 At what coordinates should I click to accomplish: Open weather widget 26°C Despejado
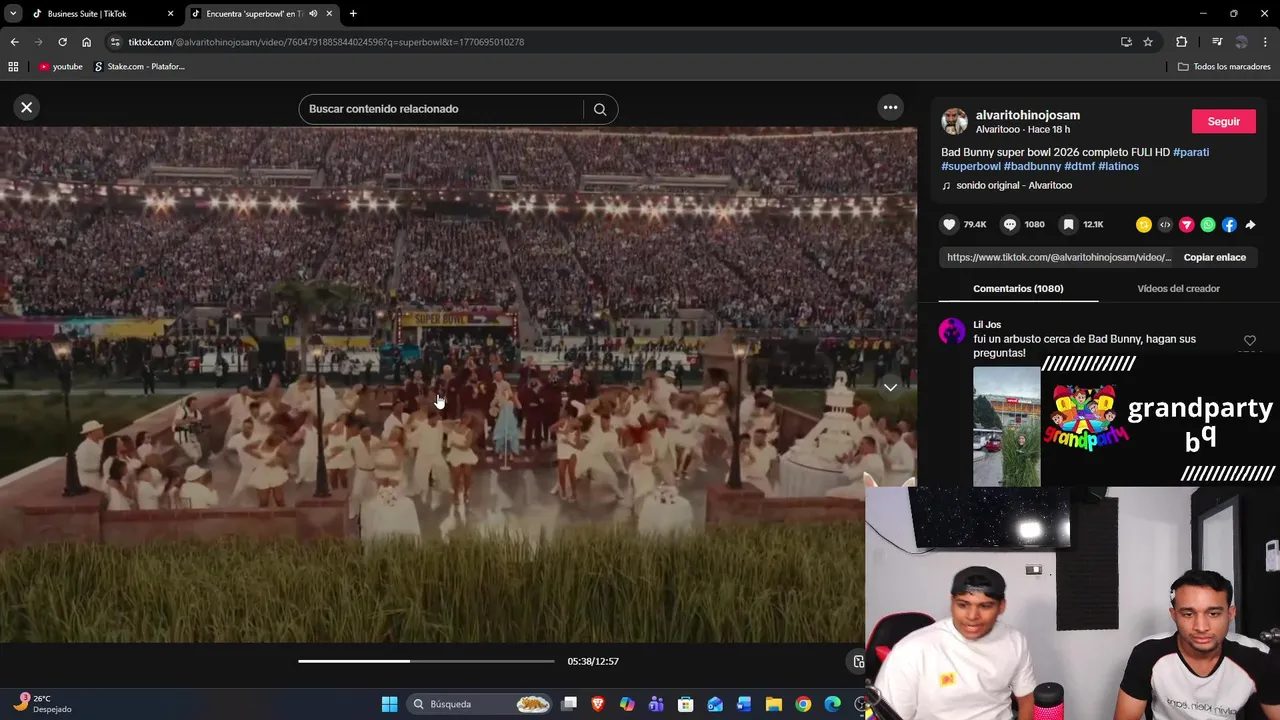click(x=42, y=704)
